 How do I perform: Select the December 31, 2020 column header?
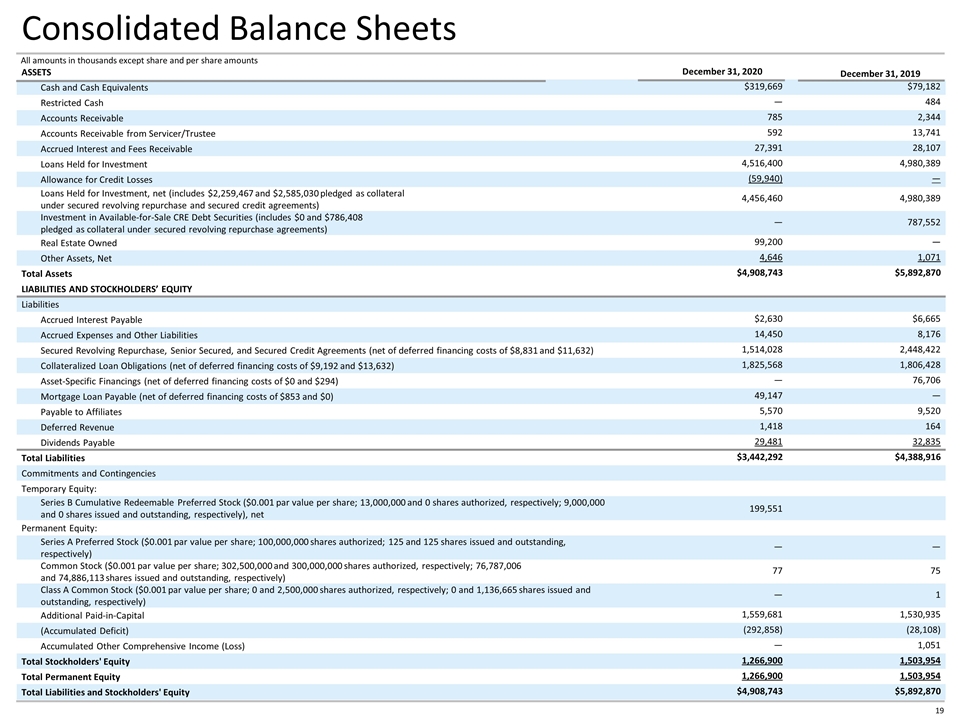tap(722, 72)
